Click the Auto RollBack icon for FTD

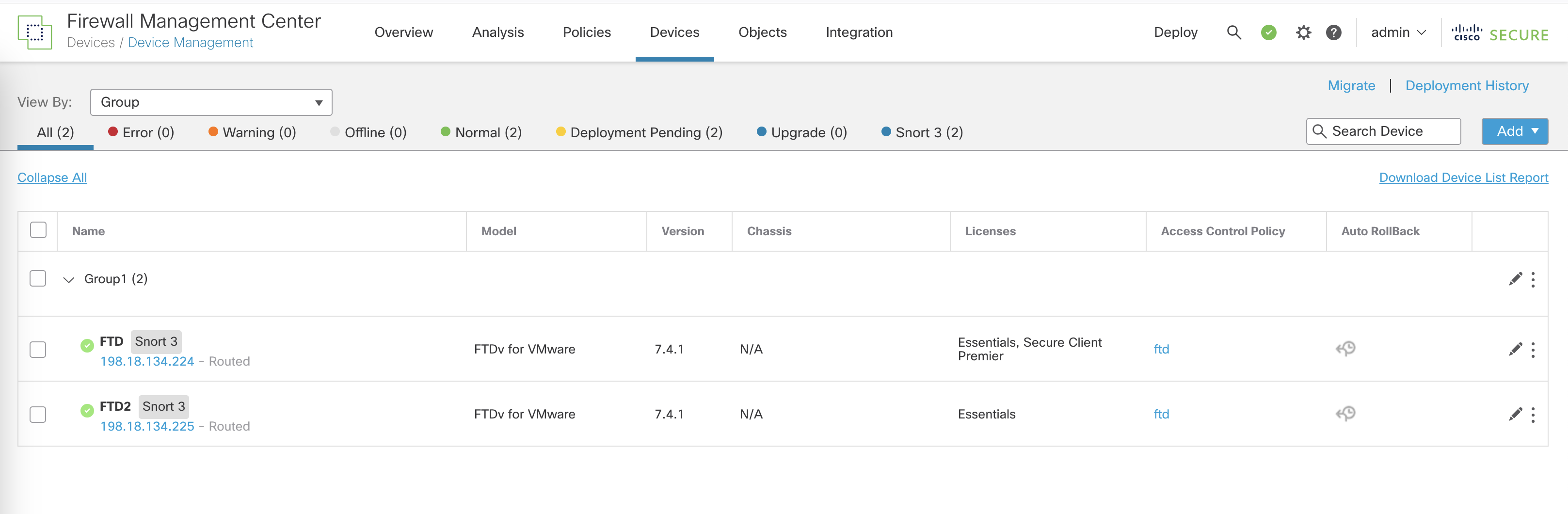(1345, 349)
